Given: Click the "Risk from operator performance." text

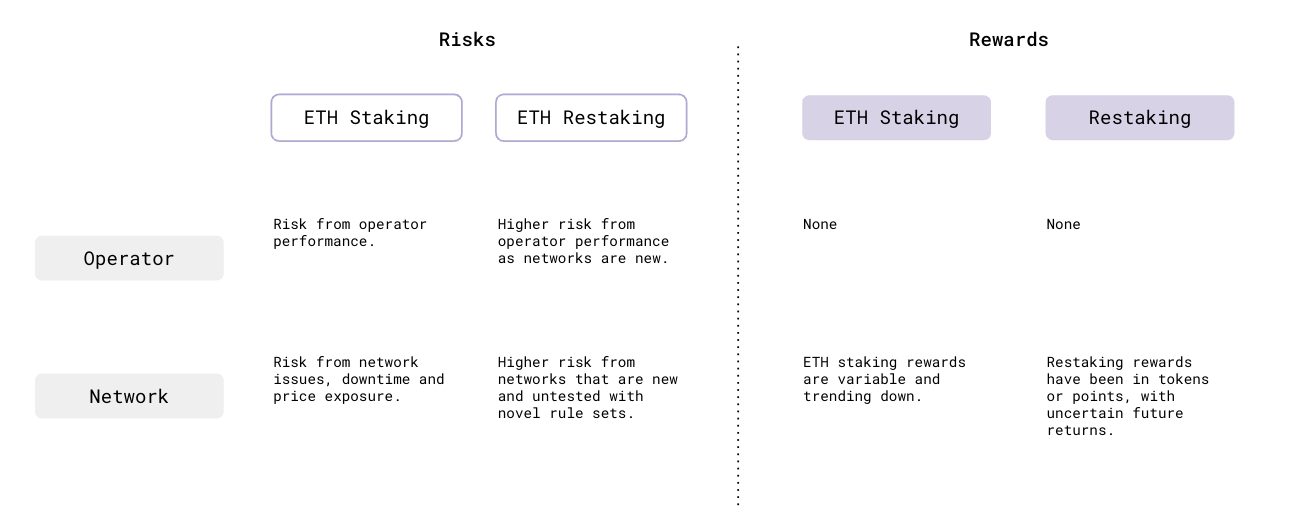Looking at the screenshot, I should tap(350, 232).
